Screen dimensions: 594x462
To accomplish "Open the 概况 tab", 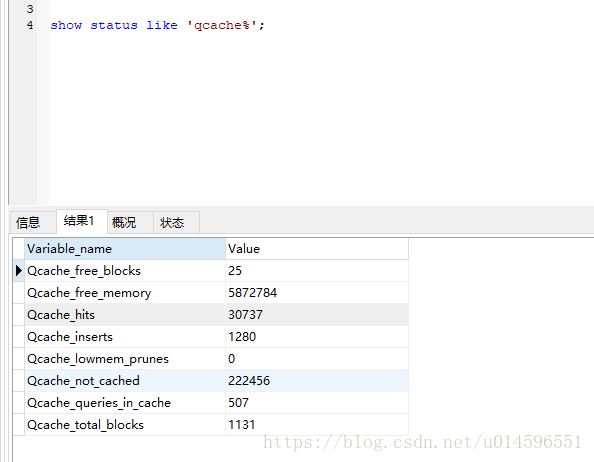I will (130, 222).
